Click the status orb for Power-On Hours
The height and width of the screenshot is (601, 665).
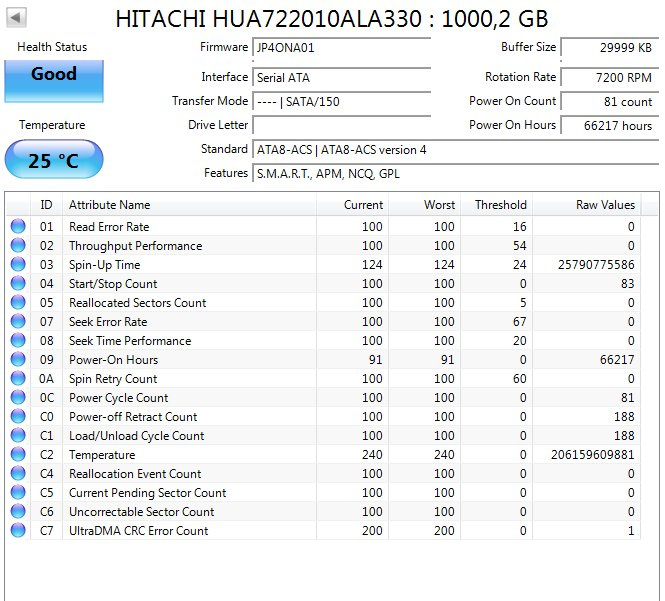pyautogui.click(x=18, y=359)
